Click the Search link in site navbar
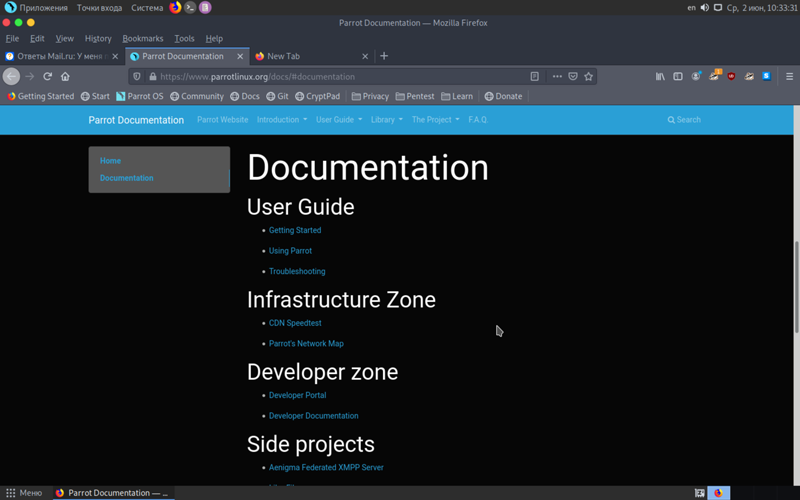 684,119
